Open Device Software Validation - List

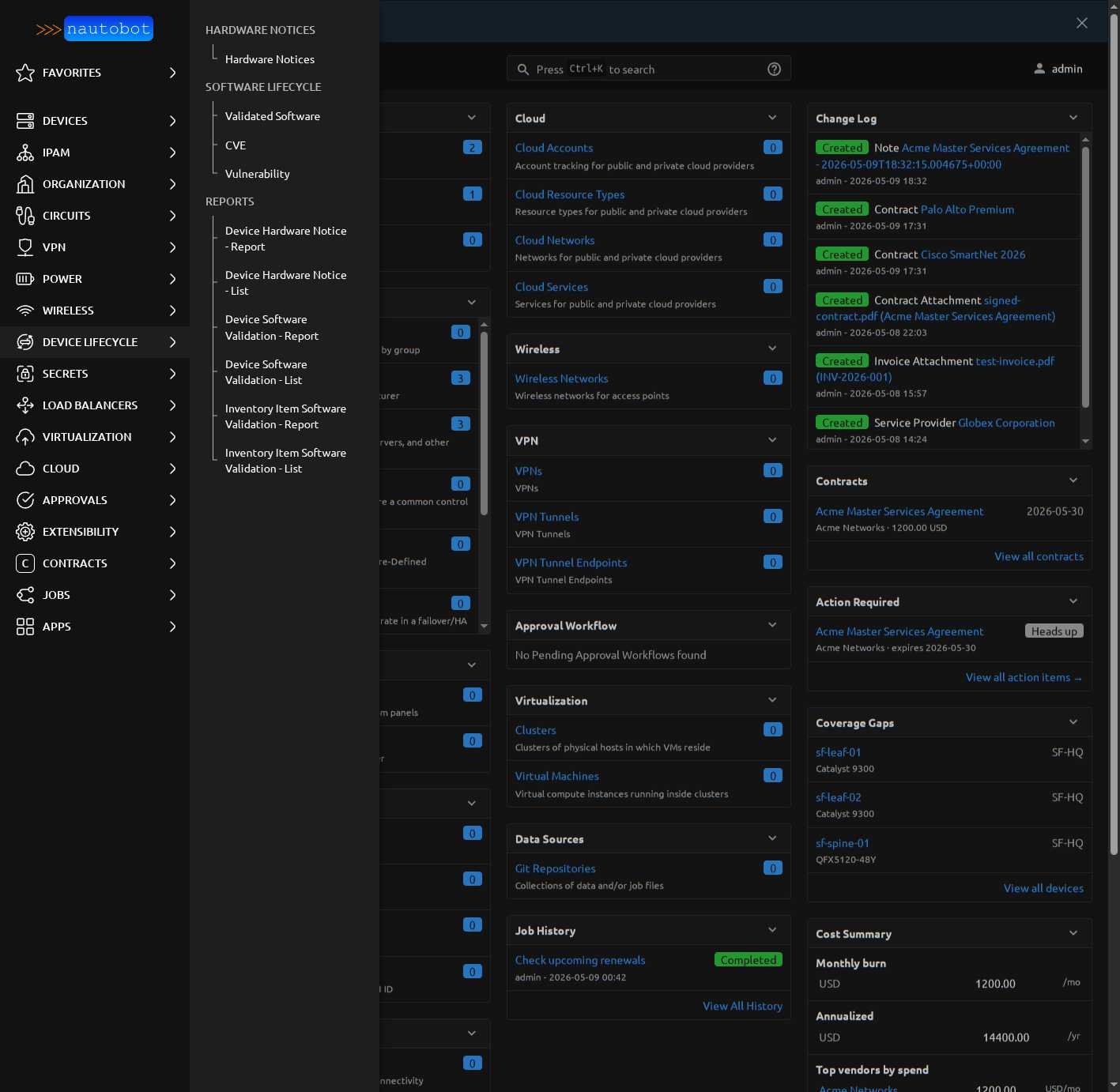click(x=266, y=372)
